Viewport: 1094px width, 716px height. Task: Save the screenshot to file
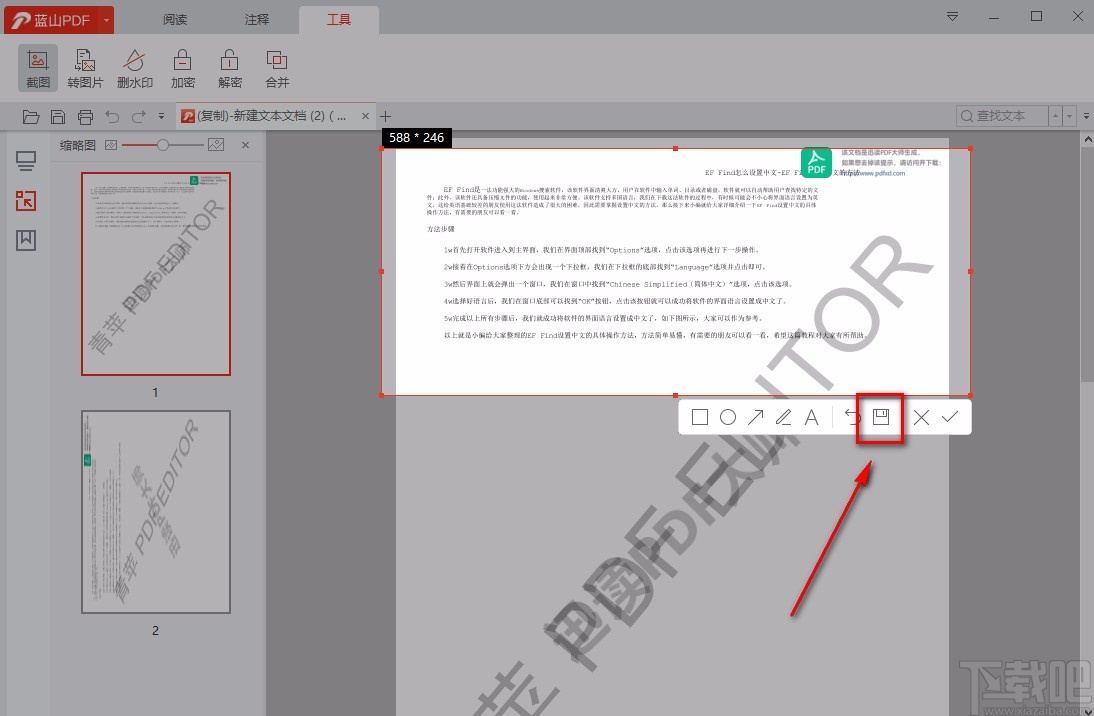click(x=881, y=417)
